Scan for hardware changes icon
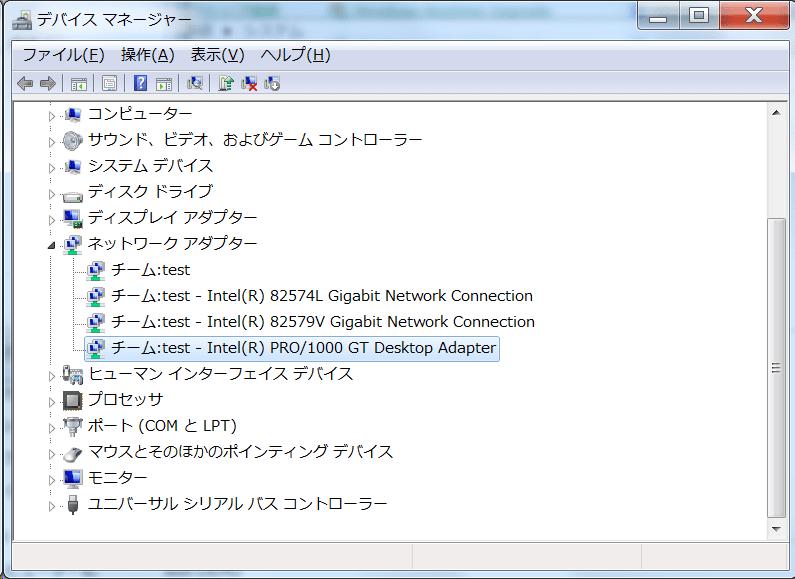The width and height of the screenshot is (795, 579). (195, 83)
